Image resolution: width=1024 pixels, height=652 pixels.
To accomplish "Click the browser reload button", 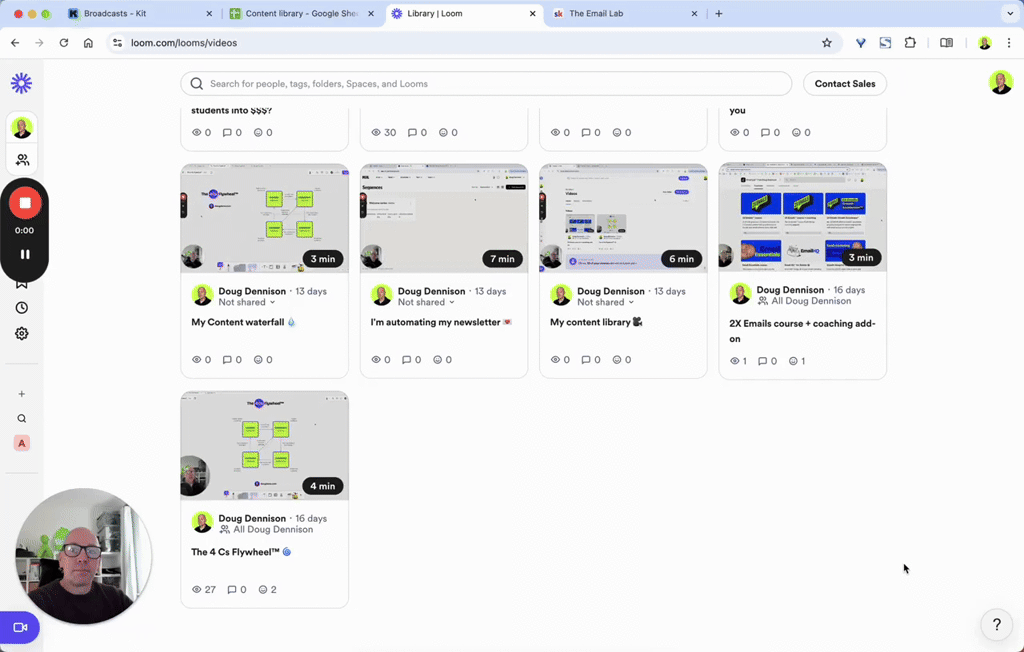I will coord(63,43).
